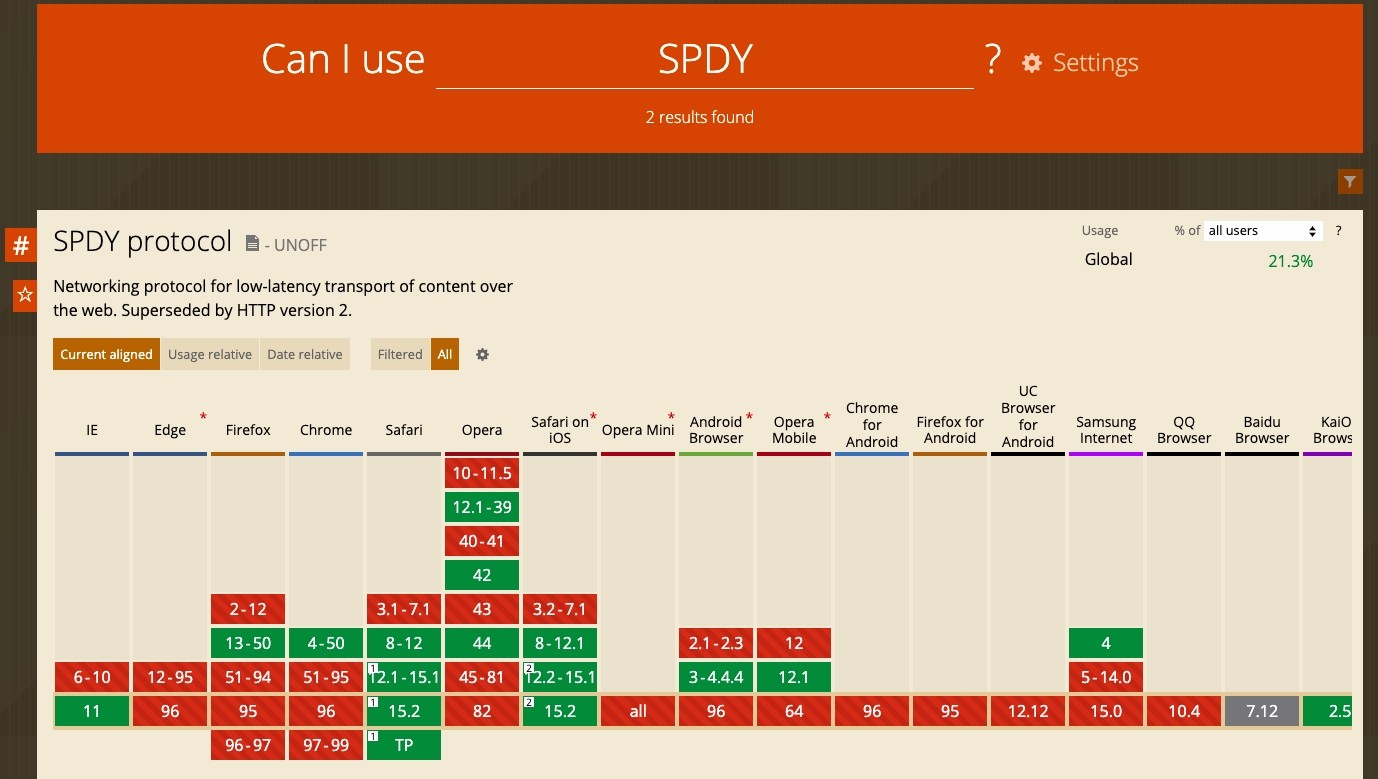Click the Samsung Internet 15.0 cell
The width and height of the screenshot is (1378, 779).
coord(1106,711)
